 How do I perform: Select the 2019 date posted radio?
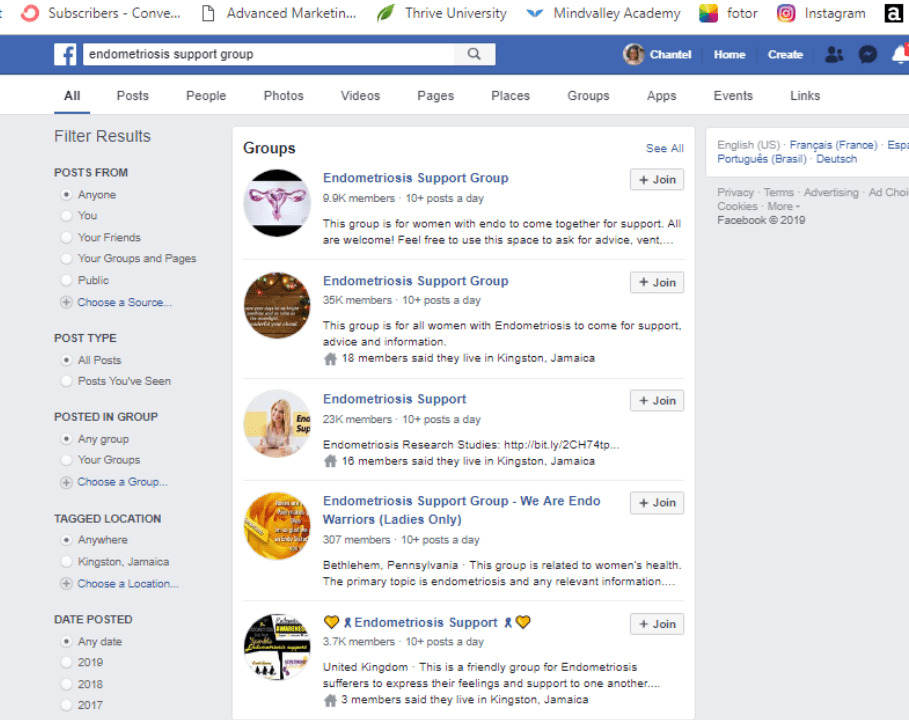click(66, 663)
